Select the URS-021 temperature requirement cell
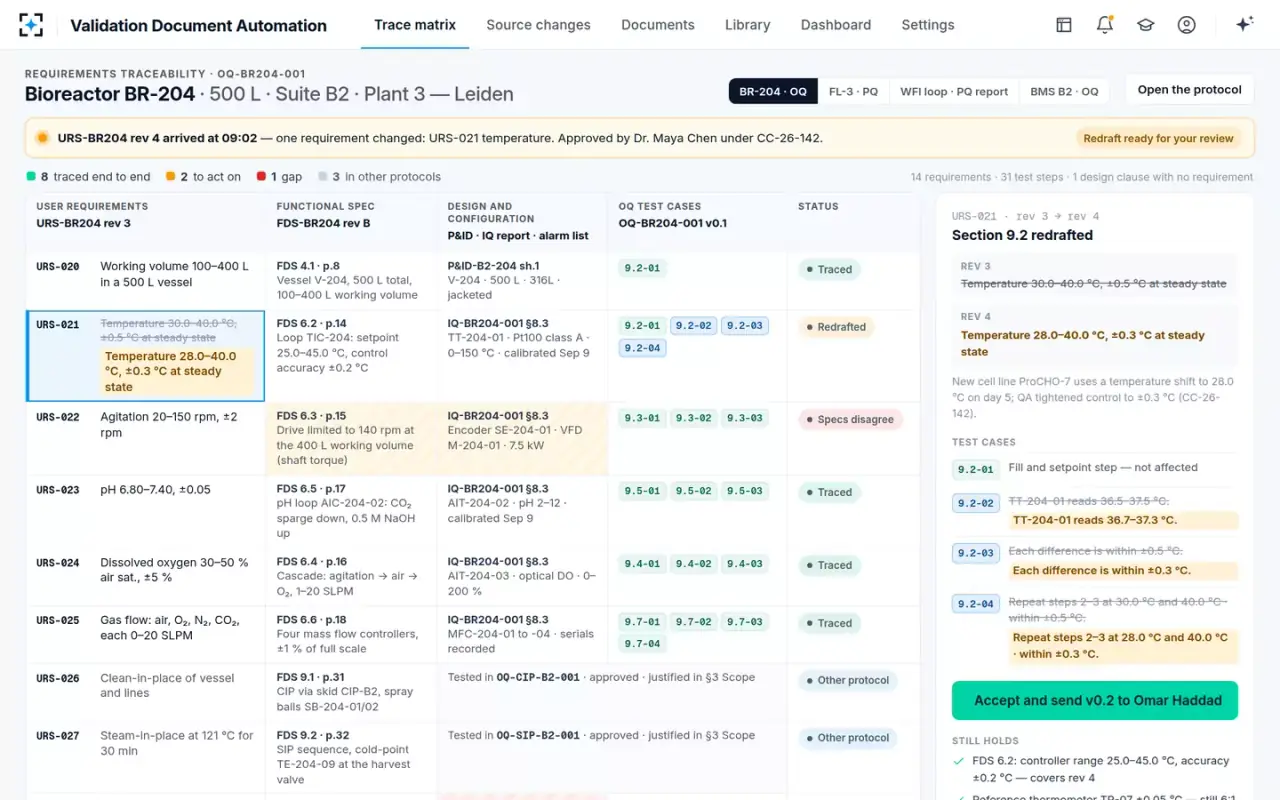 click(145, 356)
